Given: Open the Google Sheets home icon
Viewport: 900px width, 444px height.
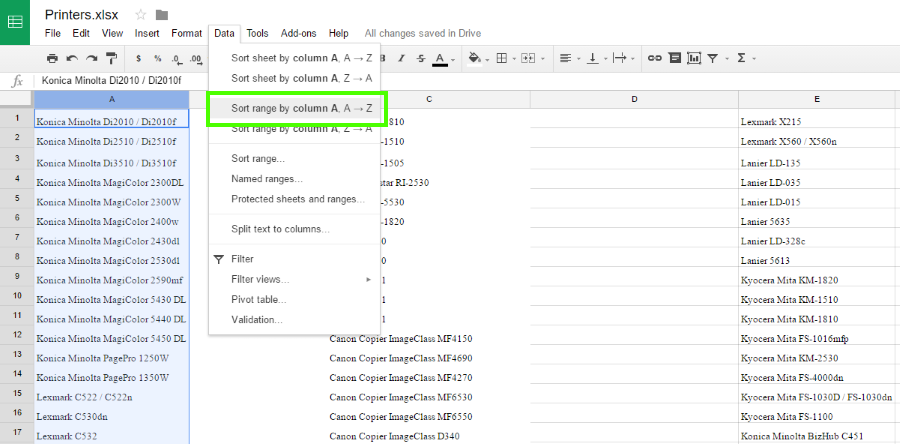Looking at the screenshot, I should pos(15,22).
